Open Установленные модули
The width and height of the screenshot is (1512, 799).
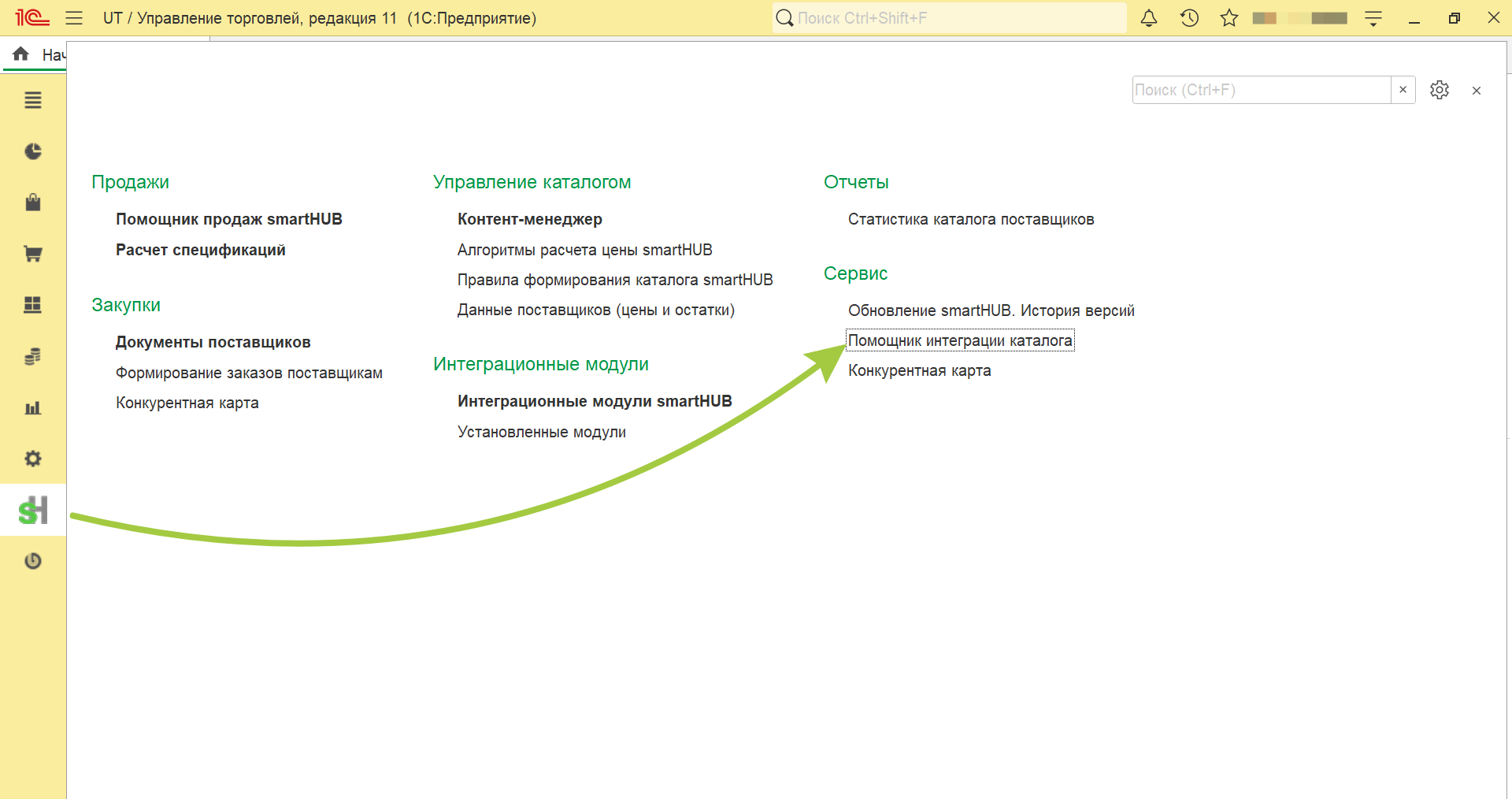[x=542, y=432]
